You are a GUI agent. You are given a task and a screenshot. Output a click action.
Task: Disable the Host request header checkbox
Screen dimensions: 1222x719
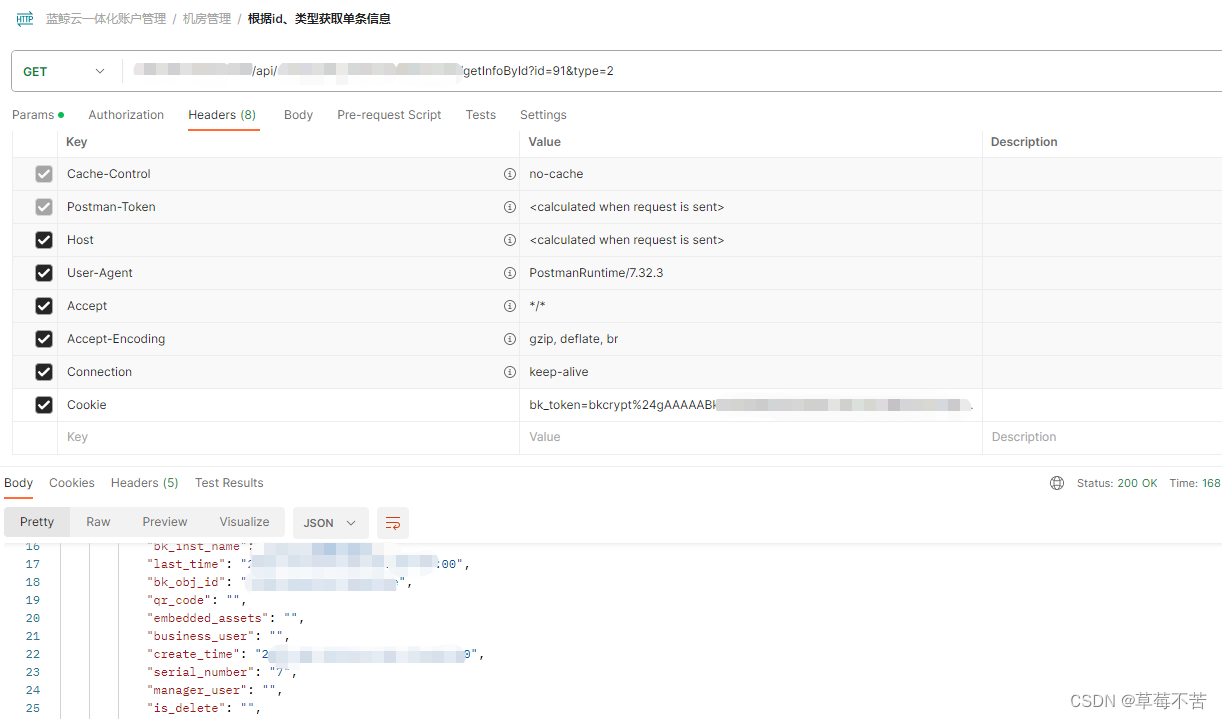coord(43,239)
